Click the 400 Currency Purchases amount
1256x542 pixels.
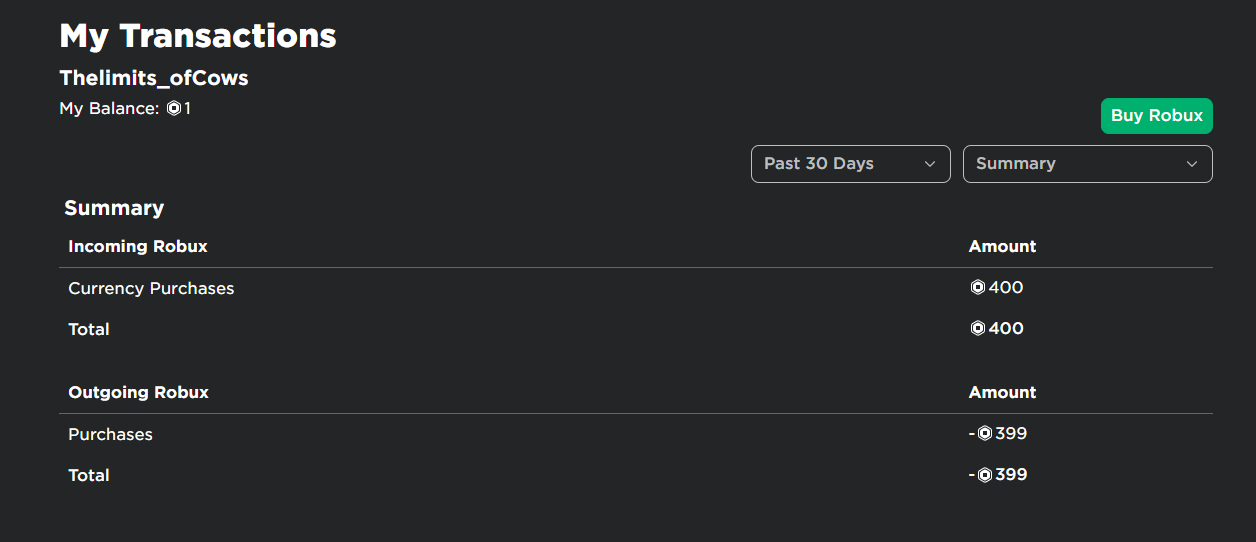[997, 288]
